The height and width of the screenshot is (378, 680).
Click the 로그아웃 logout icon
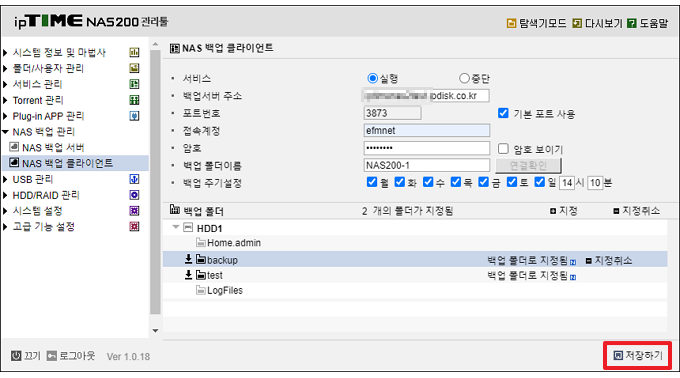(x=52, y=356)
